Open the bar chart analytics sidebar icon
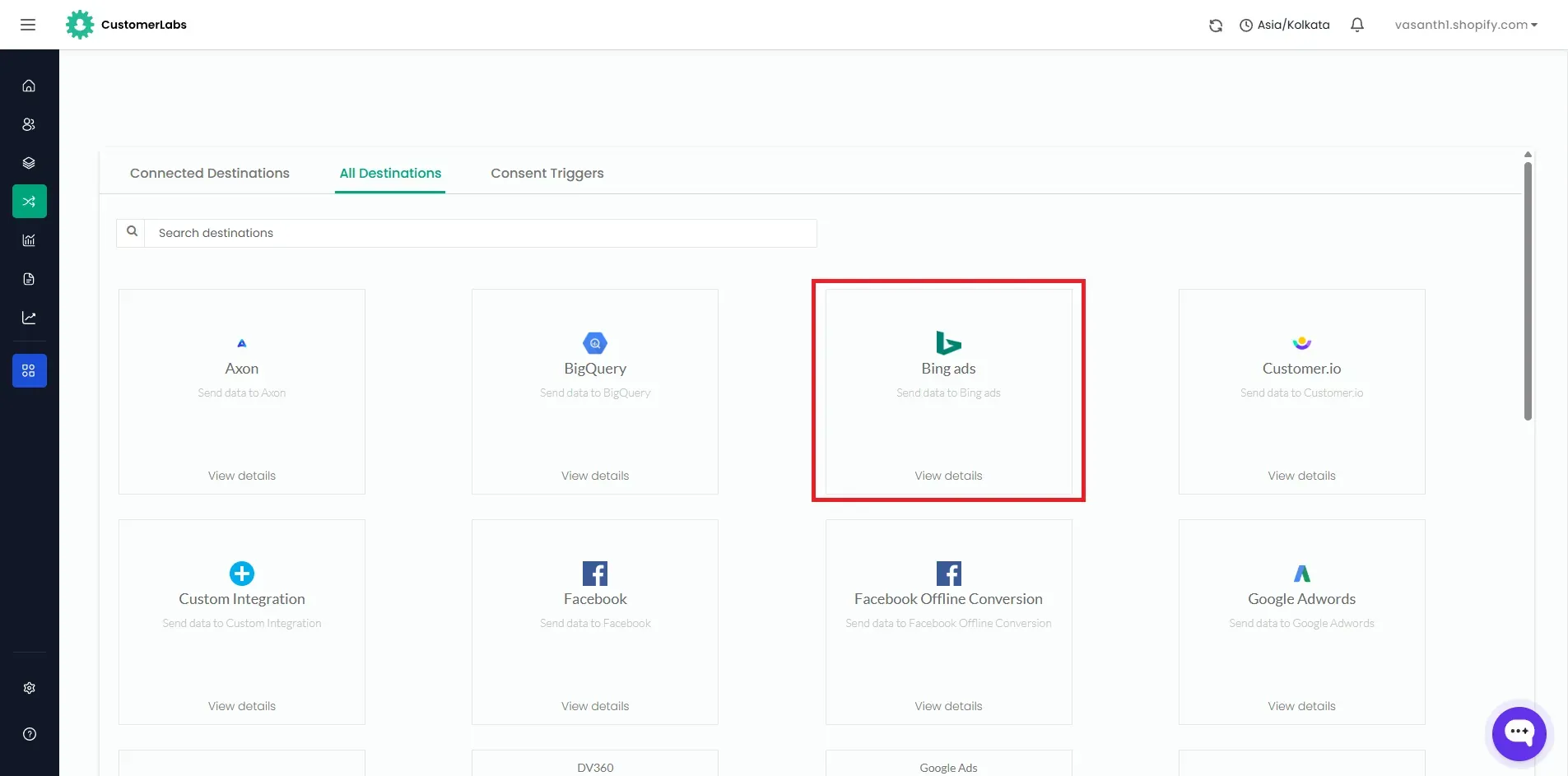Viewport: 1568px width, 776px height. click(x=29, y=240)
